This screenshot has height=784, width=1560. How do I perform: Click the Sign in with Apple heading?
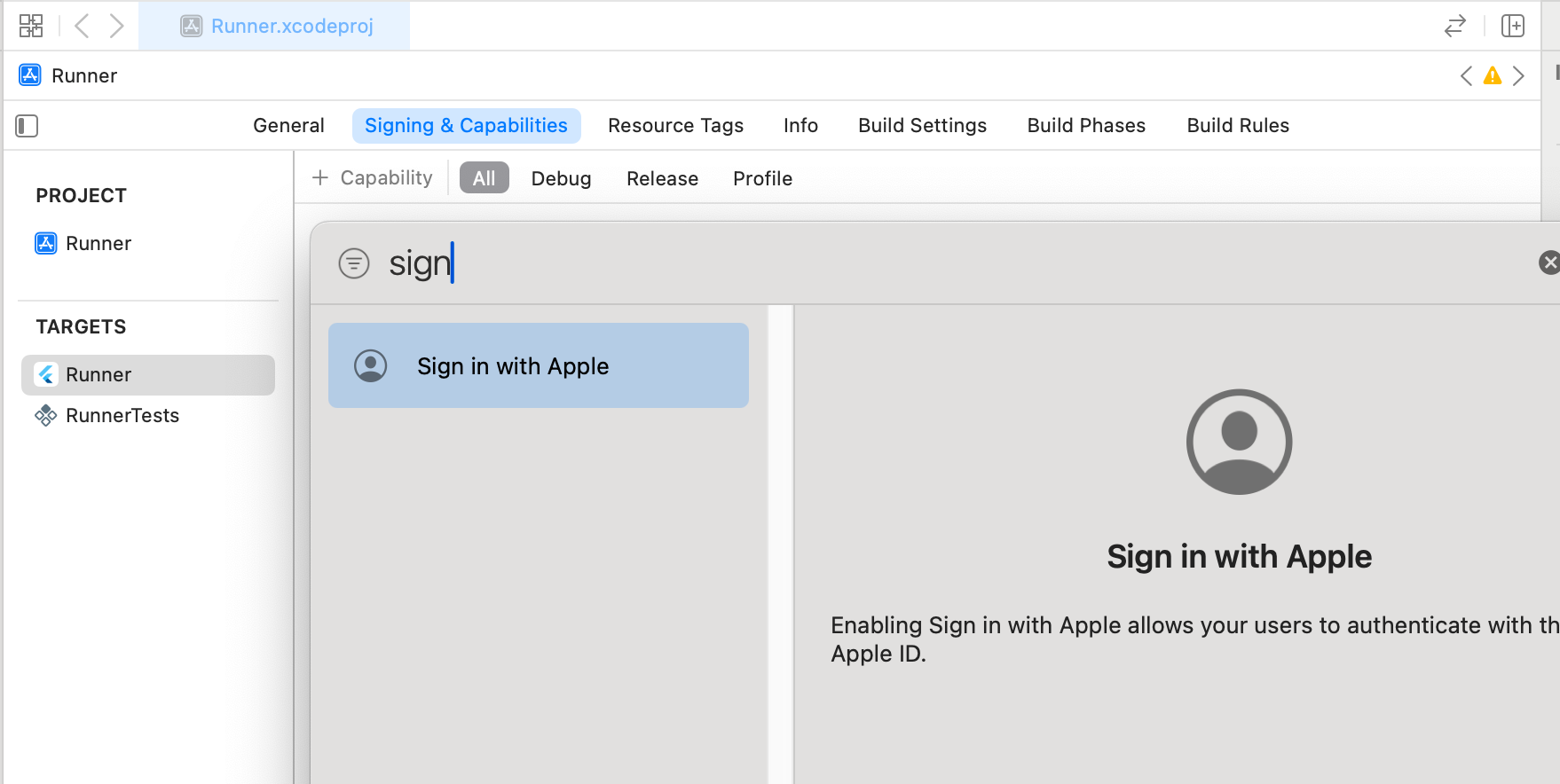[x=1239, y=557]
